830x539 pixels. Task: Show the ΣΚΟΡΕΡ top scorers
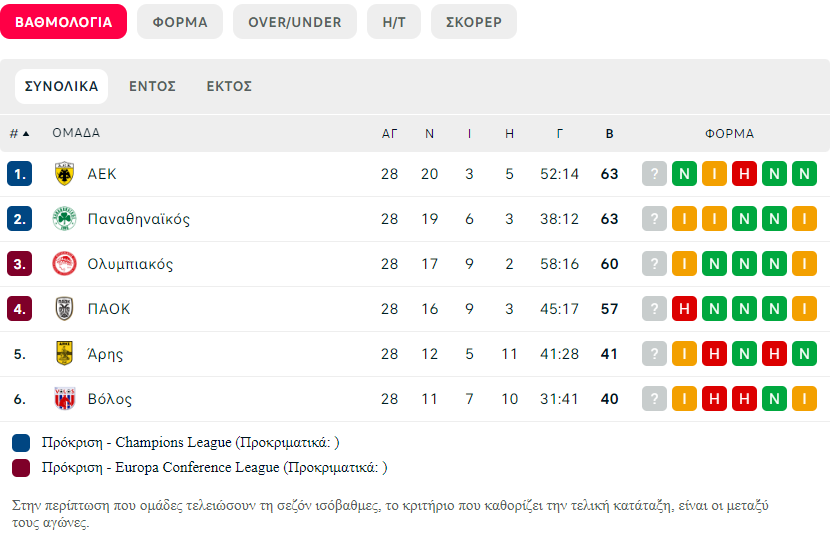tap(474, 22)
